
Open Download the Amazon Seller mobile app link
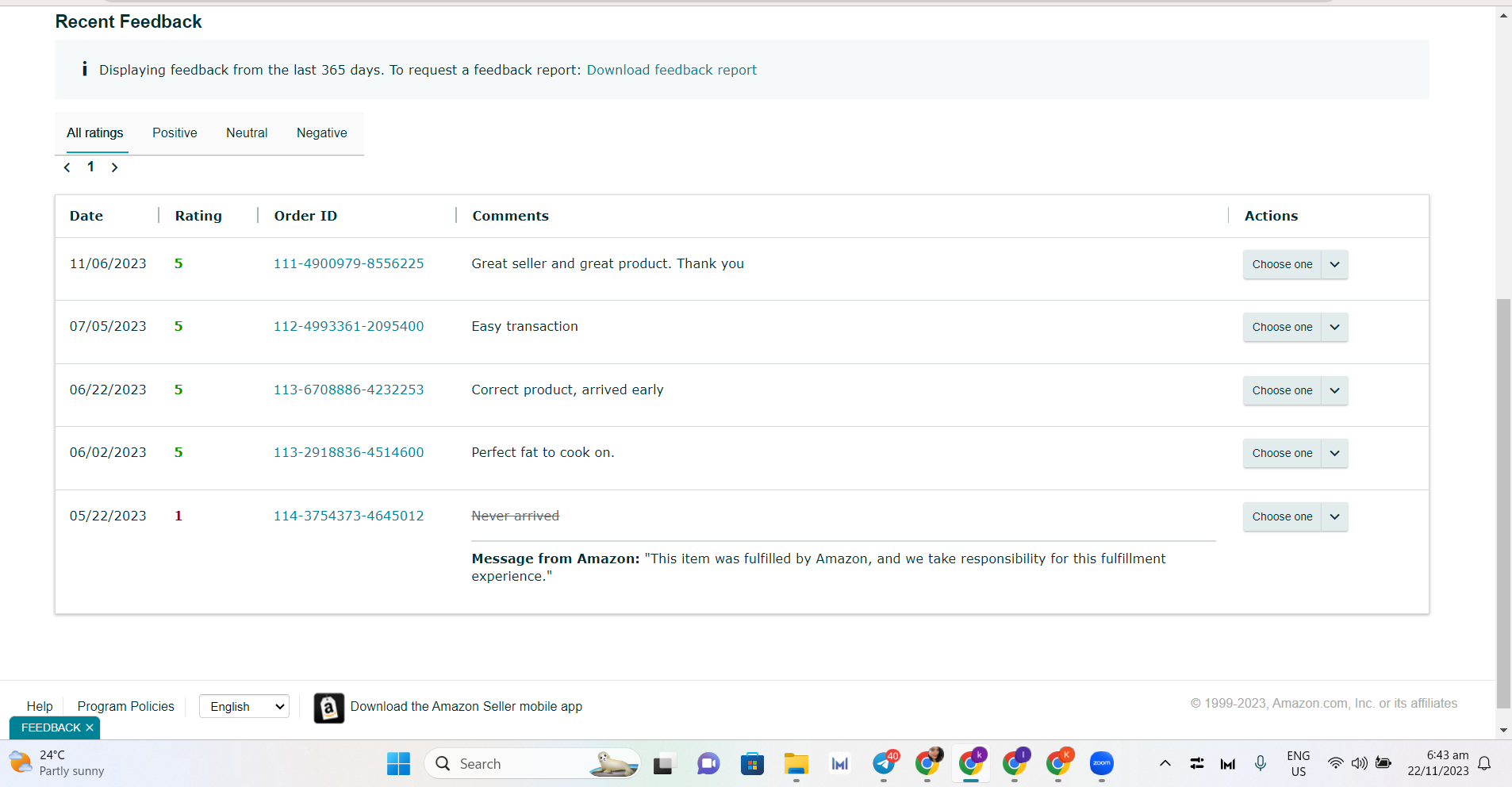pyautogui.click(x=466, y=706)
